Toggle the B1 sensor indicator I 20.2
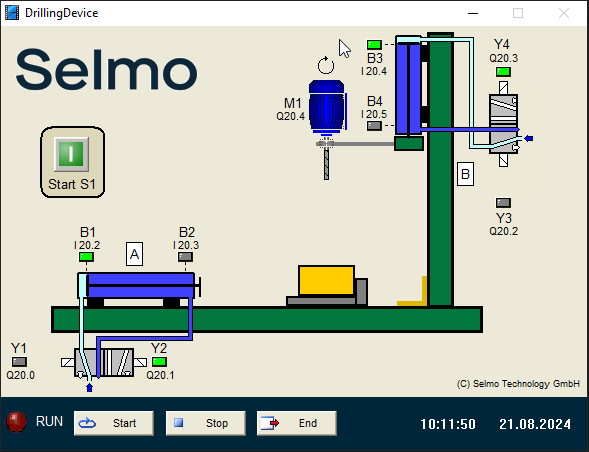589x452 pixels. [x=86, y=257]
